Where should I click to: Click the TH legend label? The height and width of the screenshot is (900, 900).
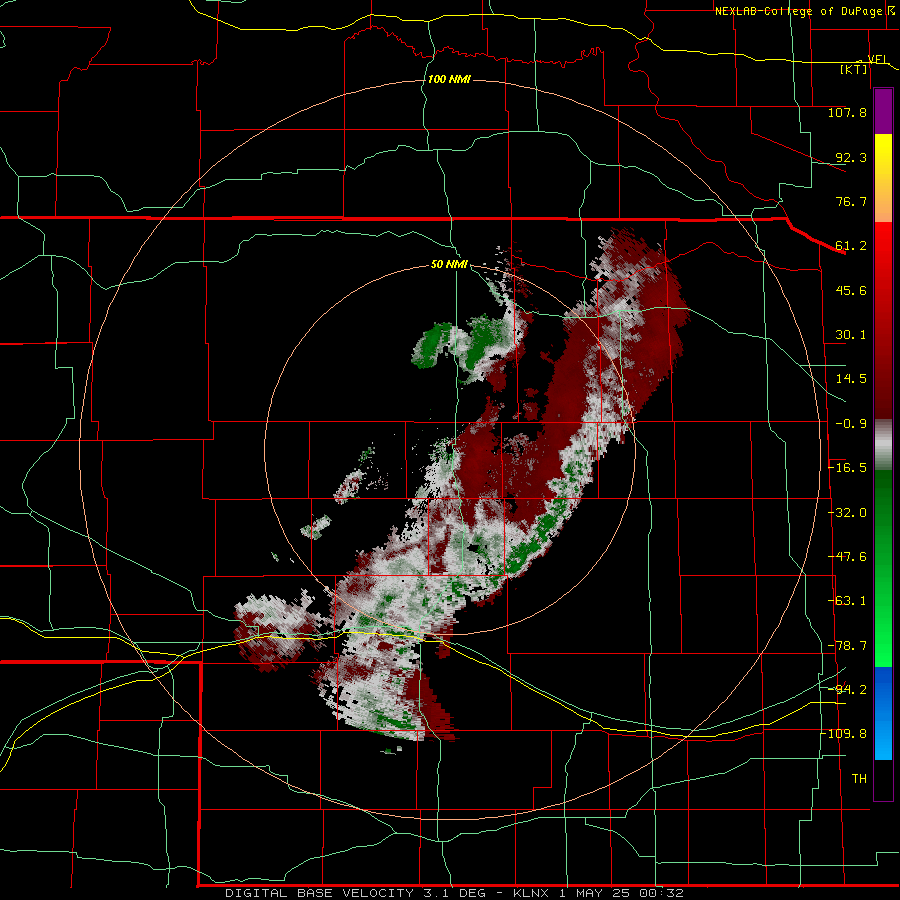tap(859, 779)
